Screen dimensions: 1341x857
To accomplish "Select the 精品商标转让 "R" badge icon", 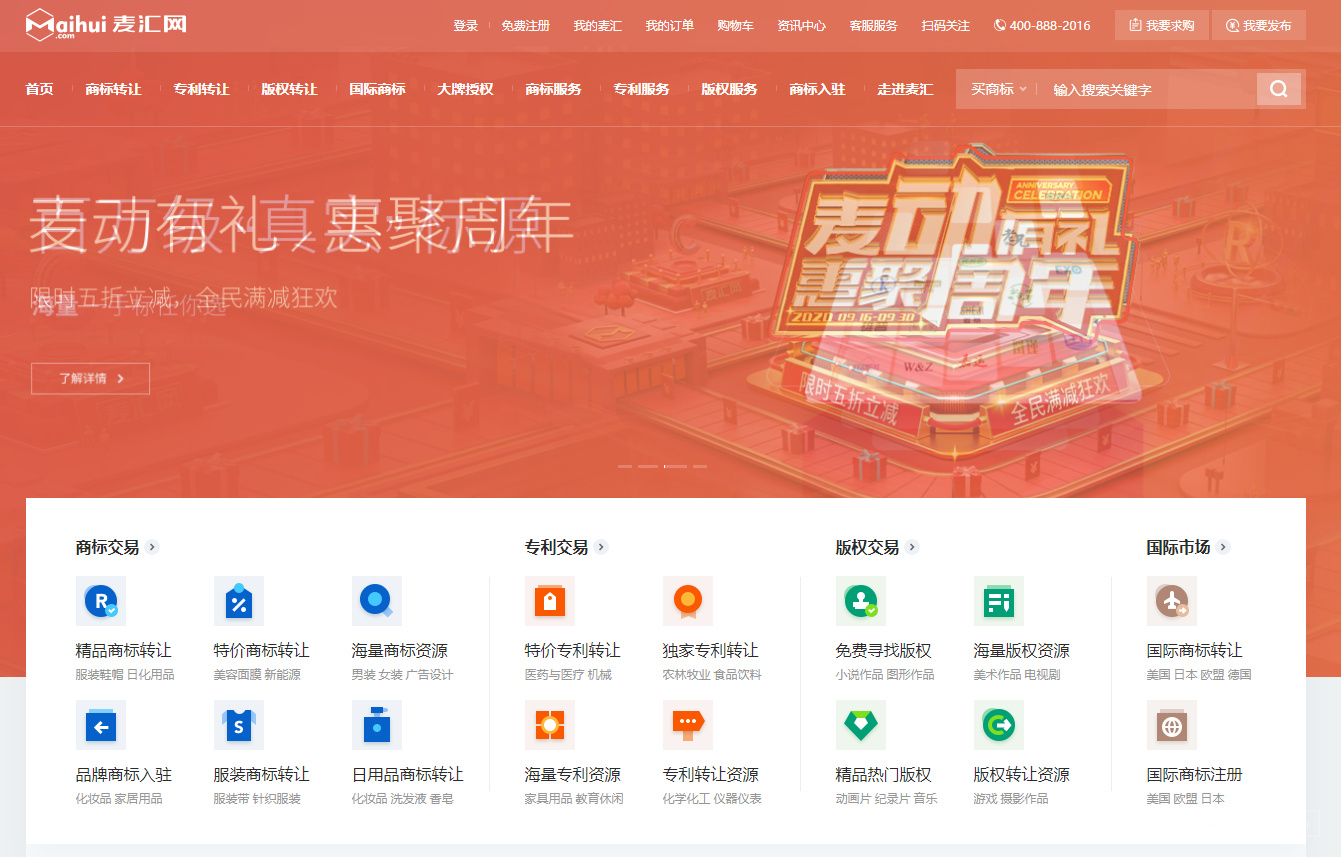I will pos(100,601).
